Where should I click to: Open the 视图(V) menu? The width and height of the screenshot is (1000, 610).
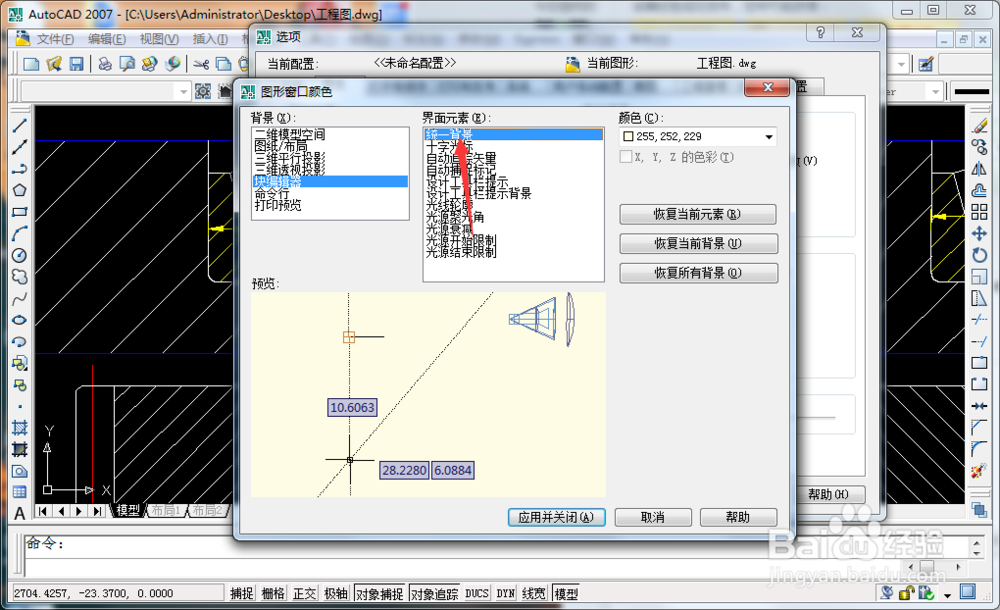[159, 39]
